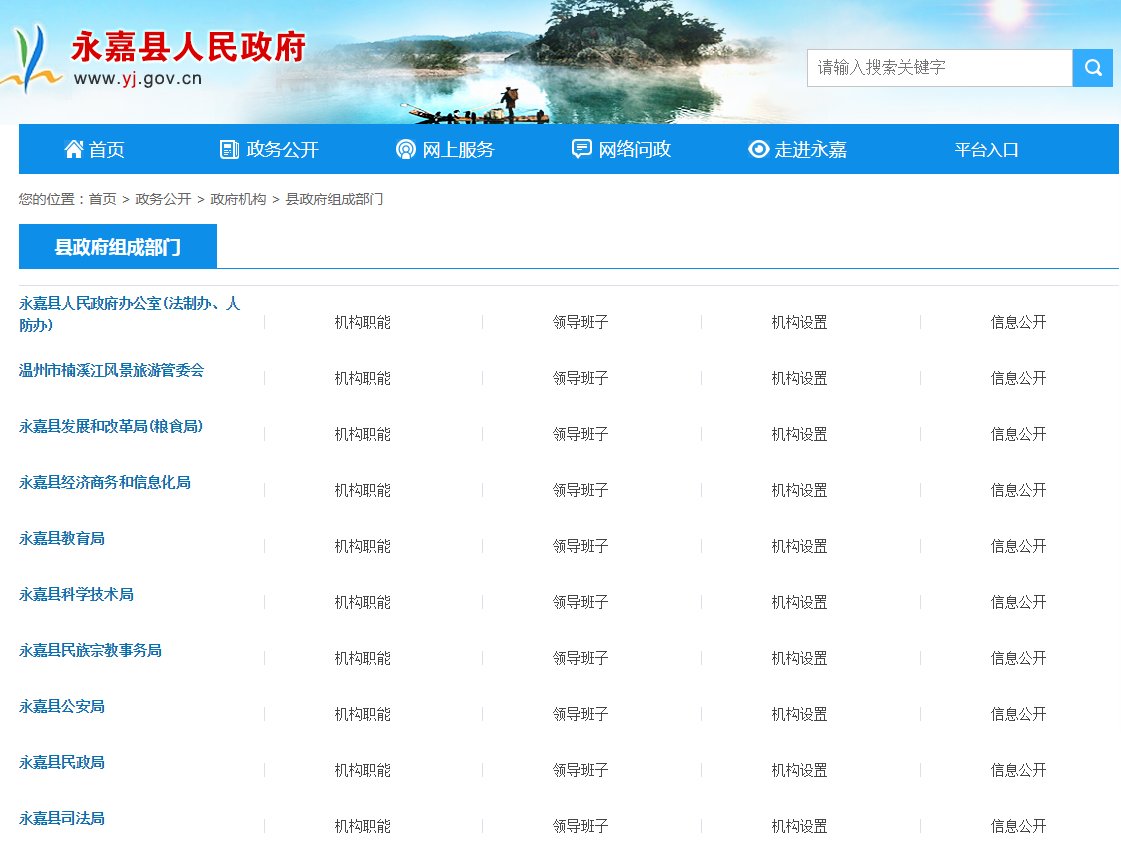Screen dimensions: 1121x846
Task: Click the magnifier icon to search
Action: pyautogui.click(x=1092, y=67)
